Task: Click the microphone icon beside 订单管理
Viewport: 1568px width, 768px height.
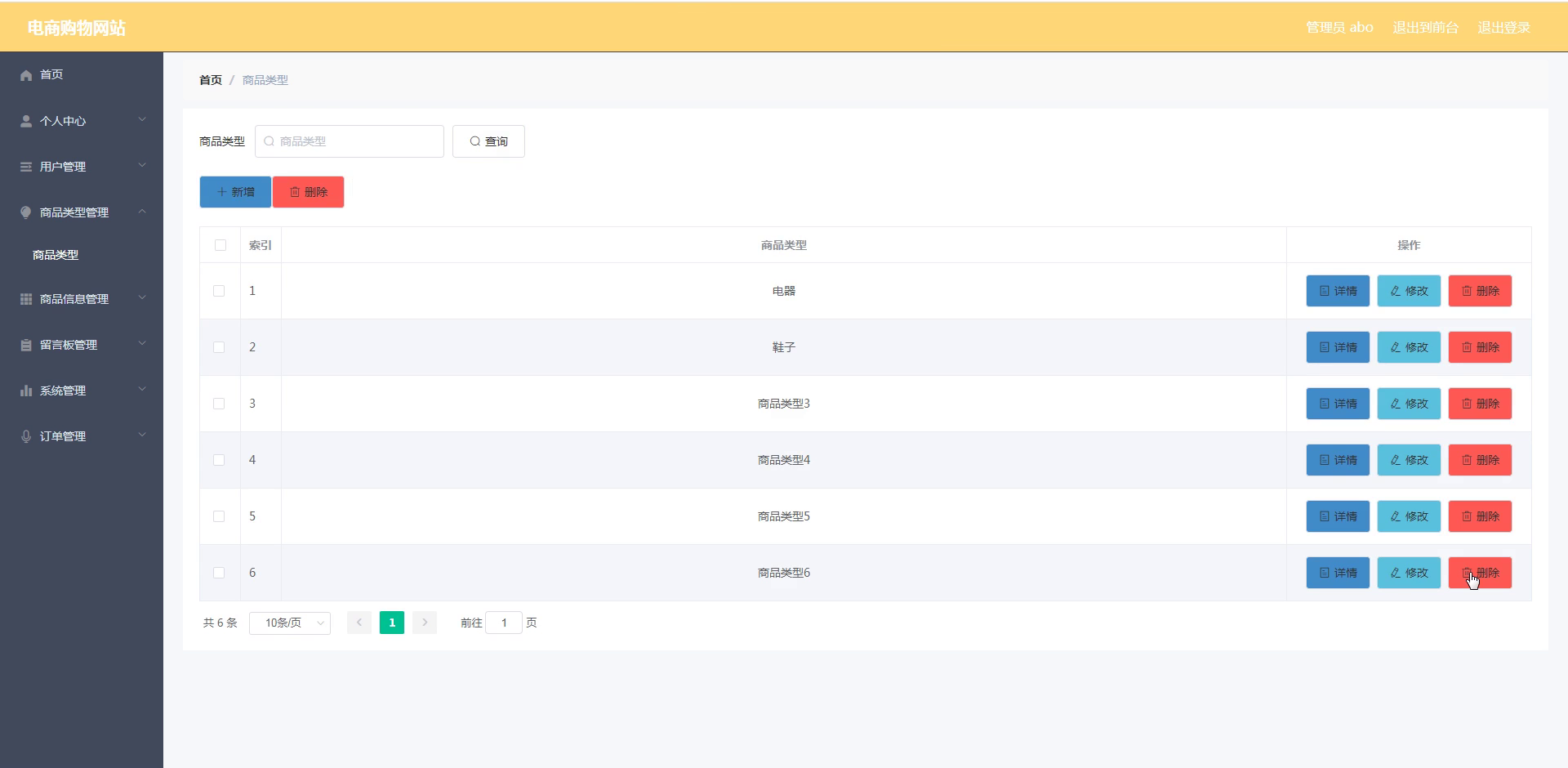Action: [26, 436]
